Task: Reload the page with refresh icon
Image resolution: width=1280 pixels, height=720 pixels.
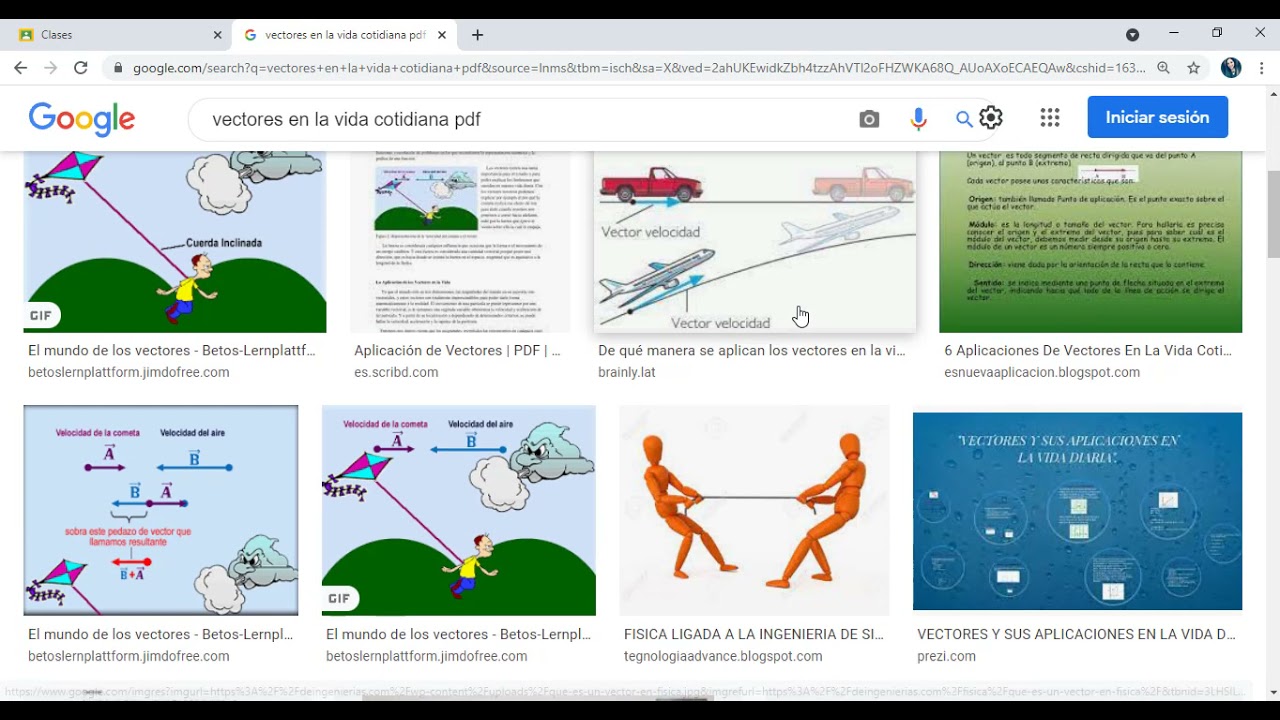Action: [81, 68]
